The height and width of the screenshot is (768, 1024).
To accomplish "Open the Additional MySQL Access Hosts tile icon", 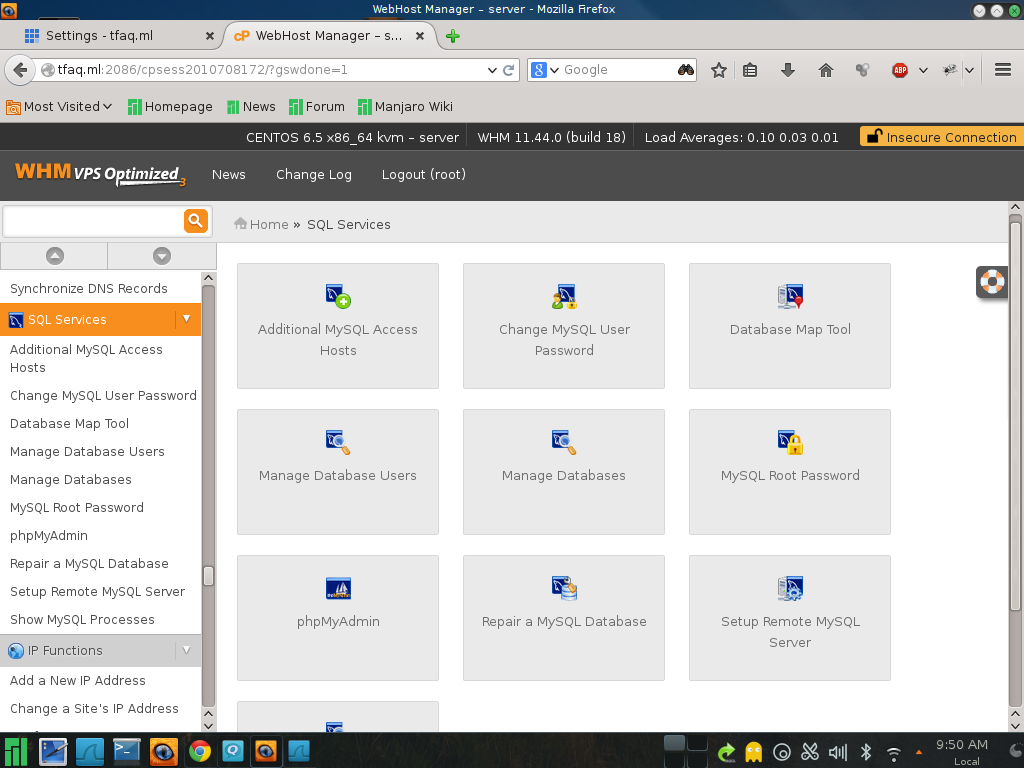I will click(338, 296).
